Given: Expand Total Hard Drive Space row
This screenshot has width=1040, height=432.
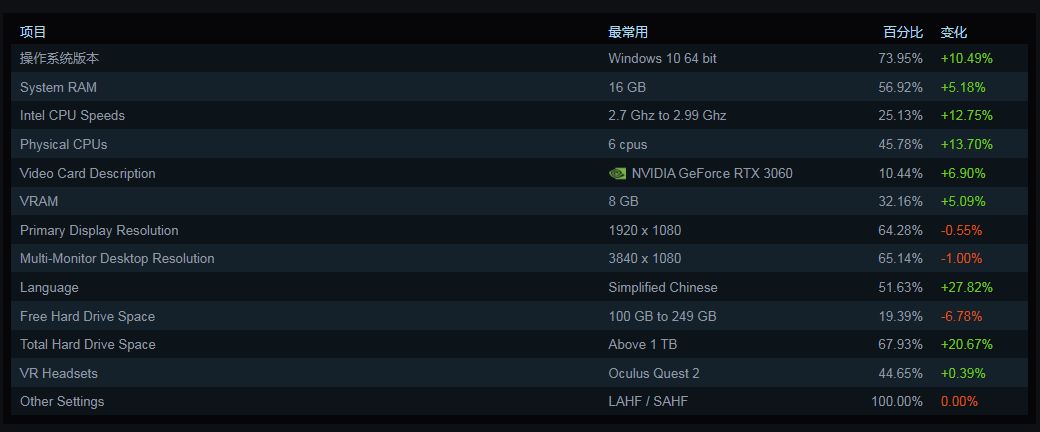Looking at the screenshot, I should coord(519,344).
